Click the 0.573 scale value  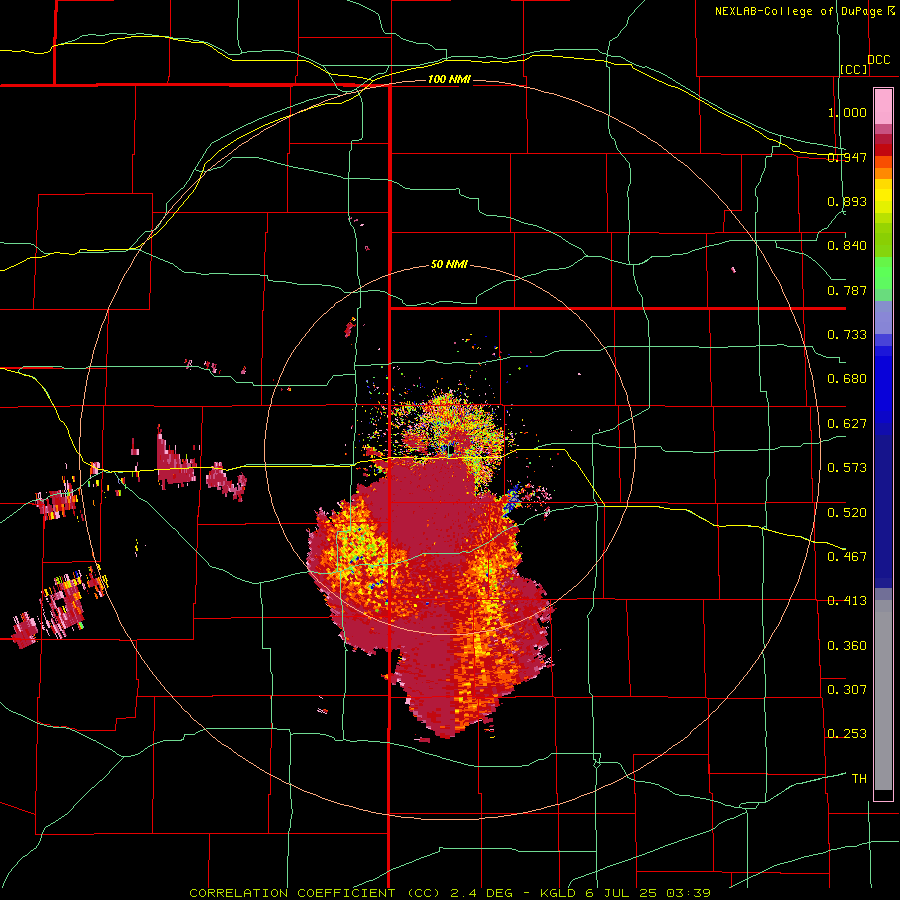click(847, 468)
